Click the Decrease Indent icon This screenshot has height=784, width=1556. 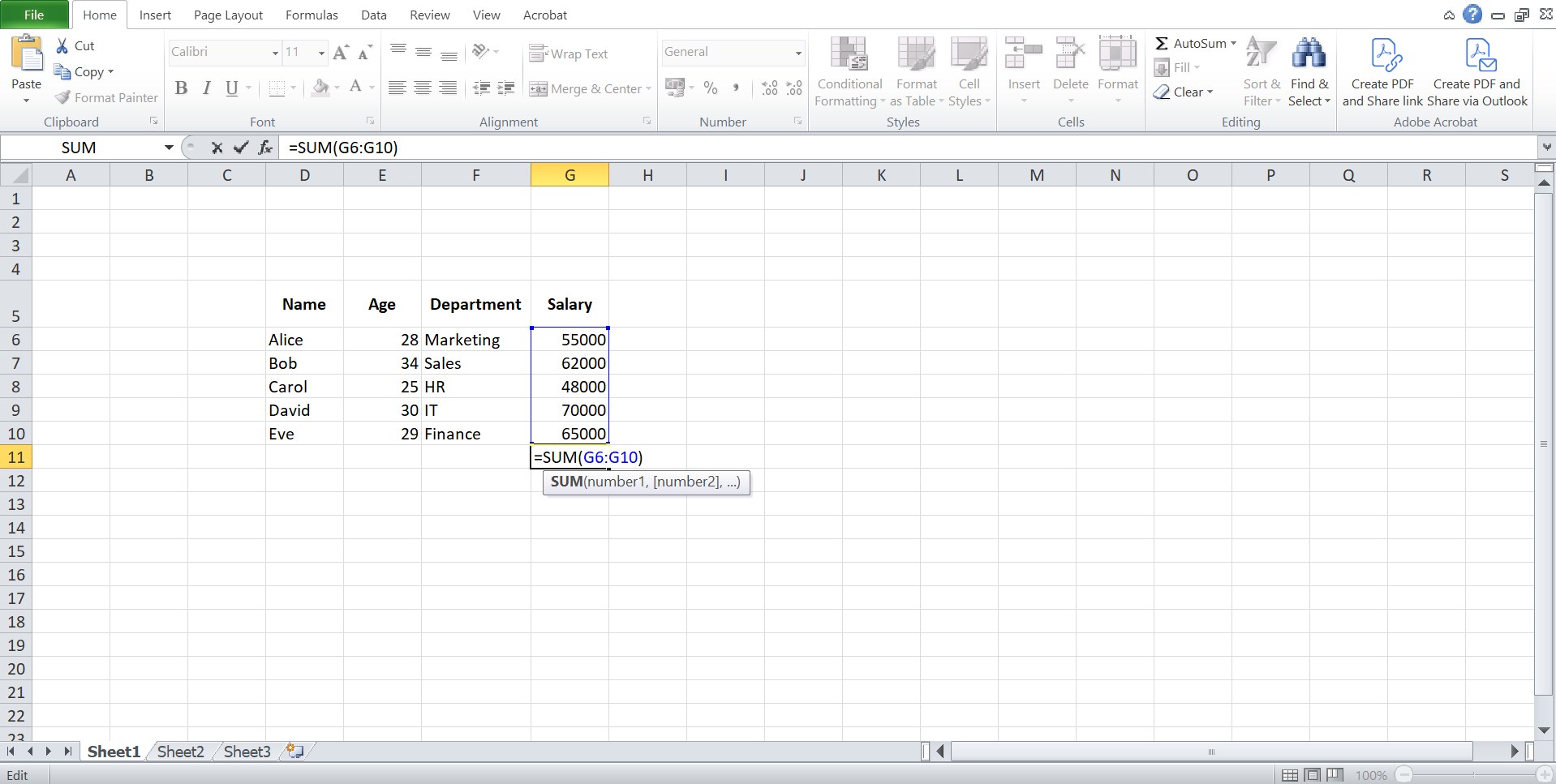[482, 88]
